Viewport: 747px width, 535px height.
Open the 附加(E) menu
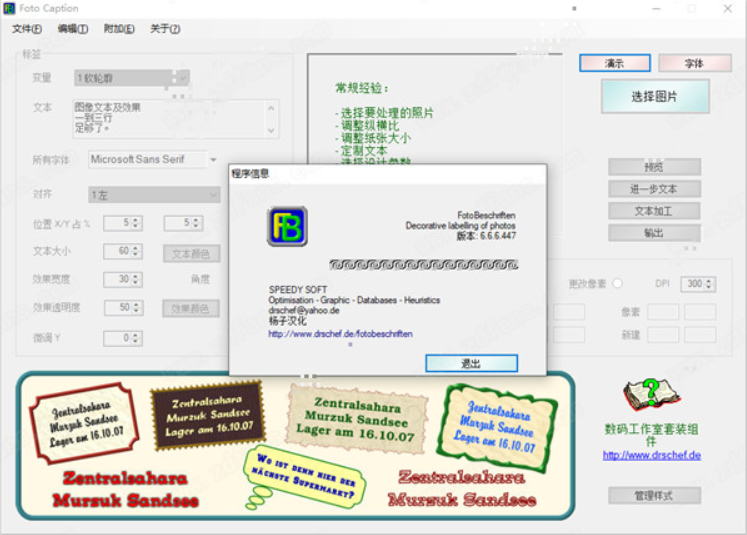(x=119, y=29)
